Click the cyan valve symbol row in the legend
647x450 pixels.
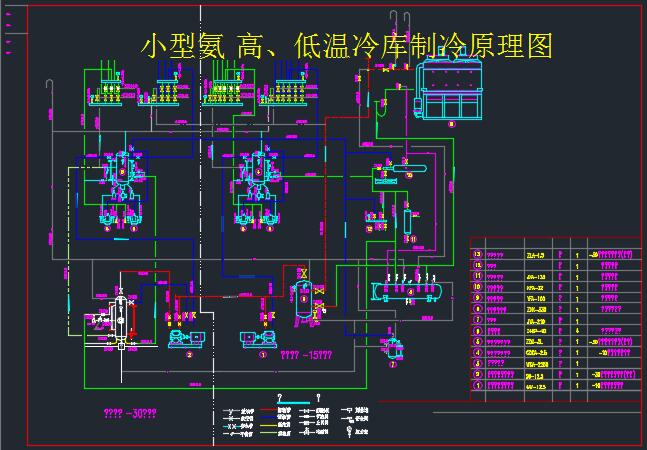(231, 426)
